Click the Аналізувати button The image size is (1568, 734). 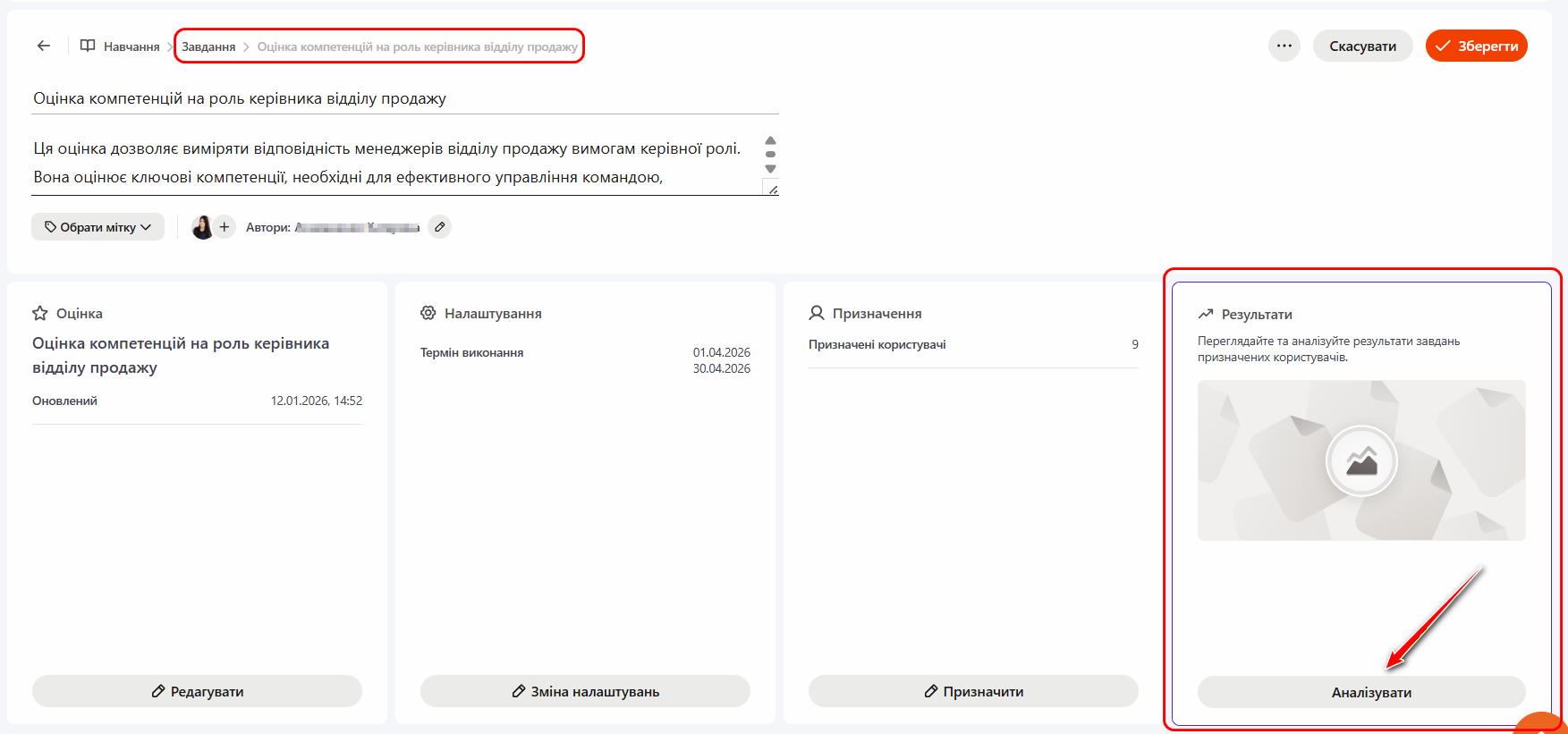click(x=1361, y=692)
